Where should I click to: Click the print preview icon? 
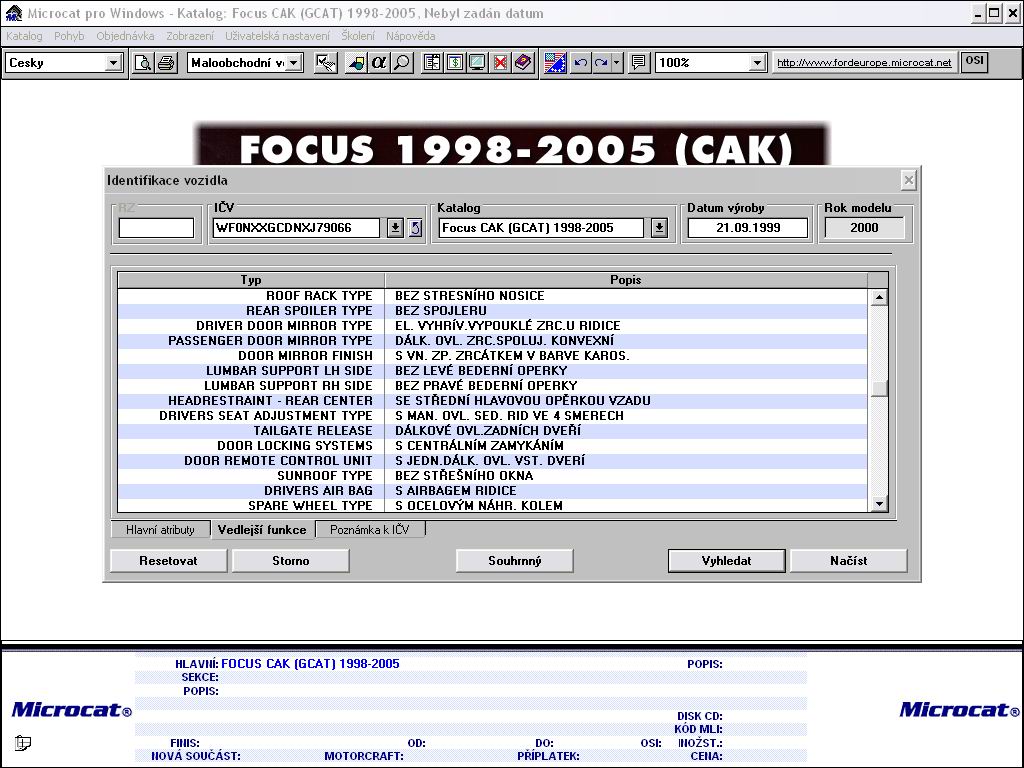(x=143, y=63)
